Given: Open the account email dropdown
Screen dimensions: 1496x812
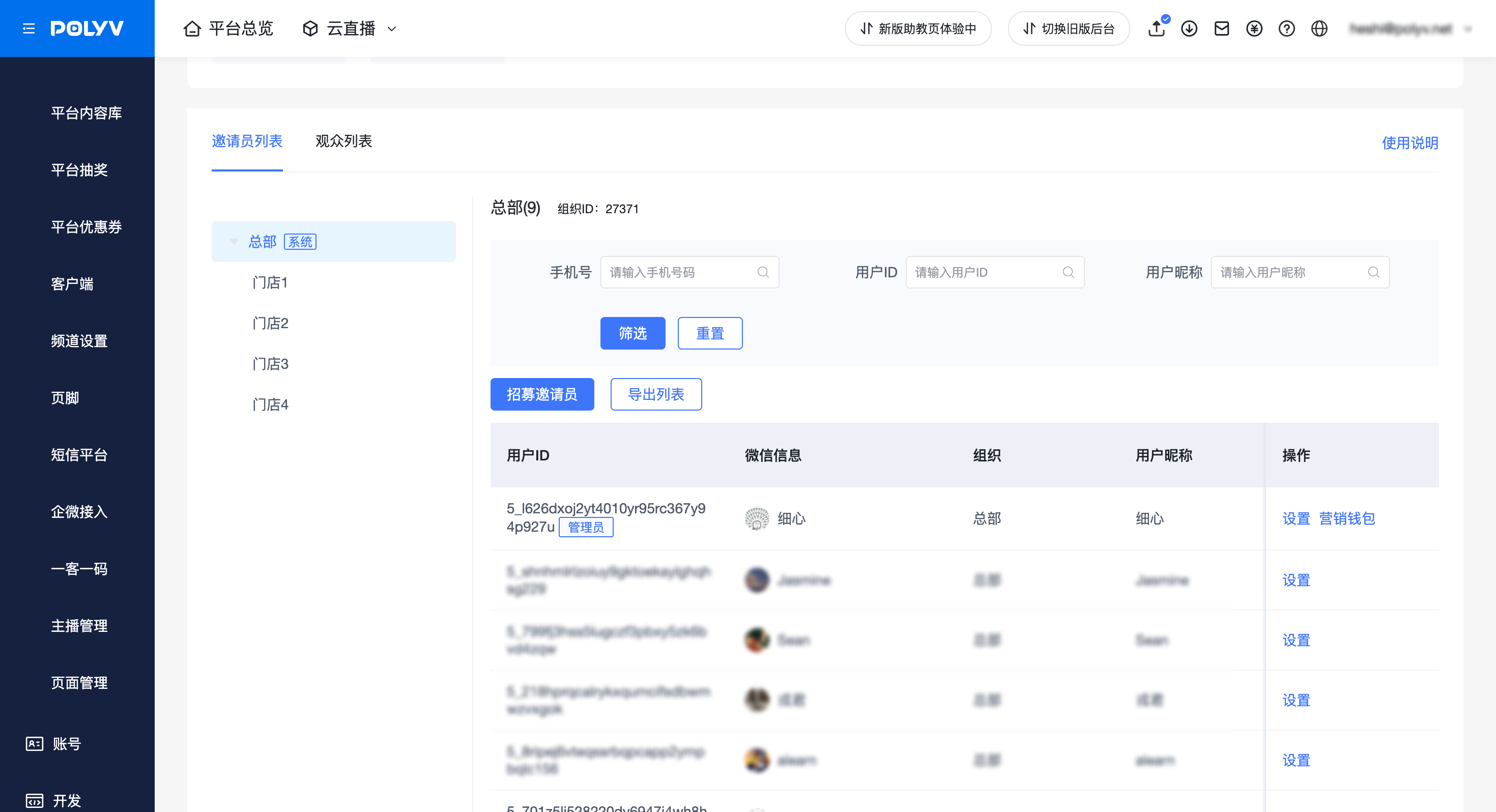Looking at the screenshot, I should 1410,28.
